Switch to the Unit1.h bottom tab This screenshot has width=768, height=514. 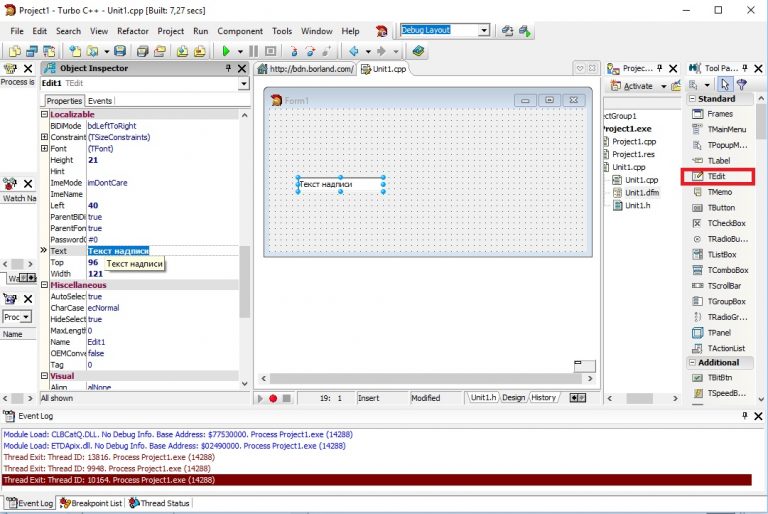(483, 397)
